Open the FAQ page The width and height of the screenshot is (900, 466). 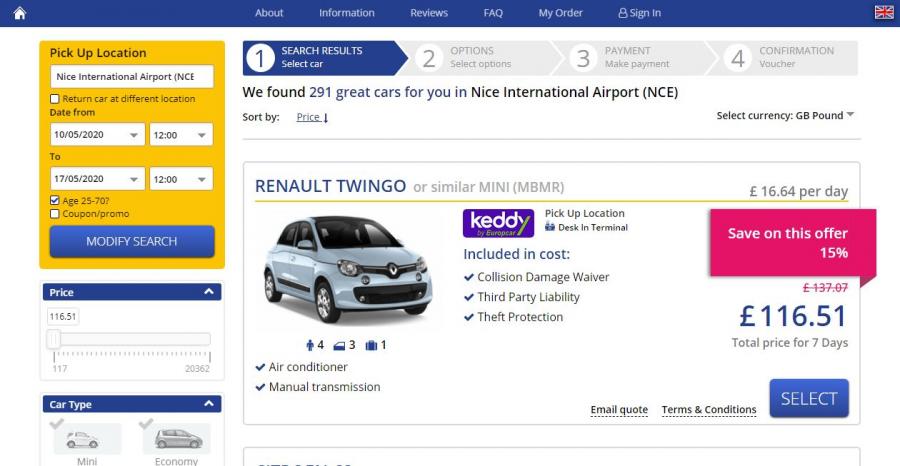point(493,13)
